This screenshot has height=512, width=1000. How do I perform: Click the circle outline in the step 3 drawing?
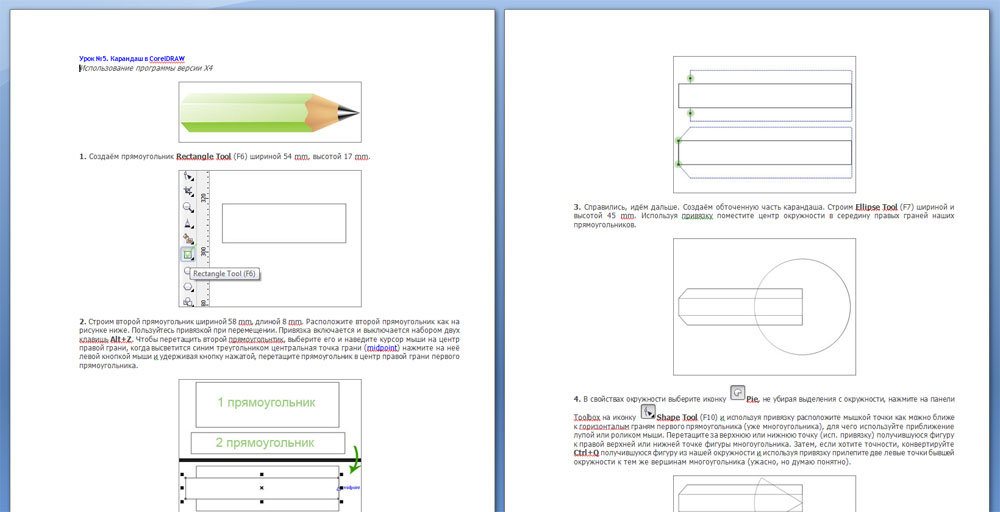pyautogui.click(x=802, y=306)
